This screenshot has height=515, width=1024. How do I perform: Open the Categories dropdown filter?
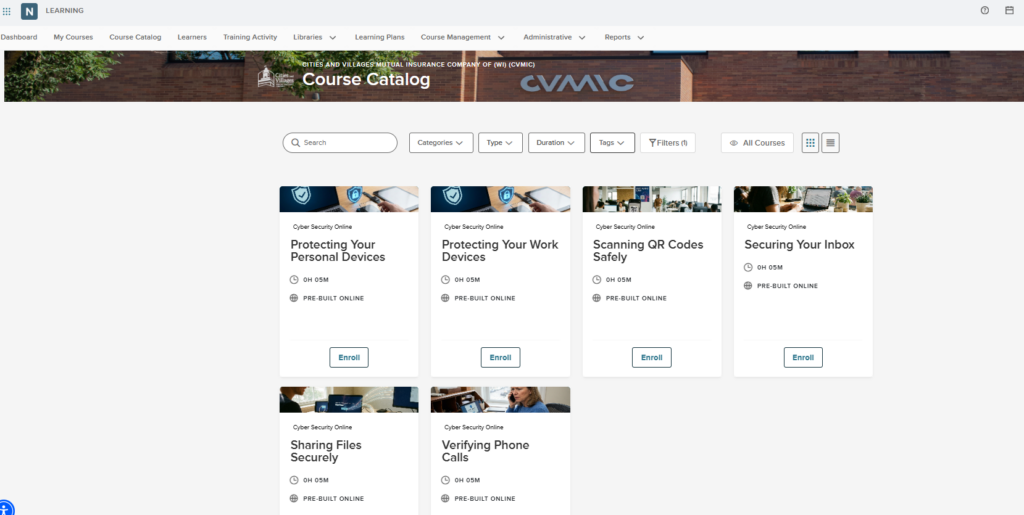click(x=441, y=142)
